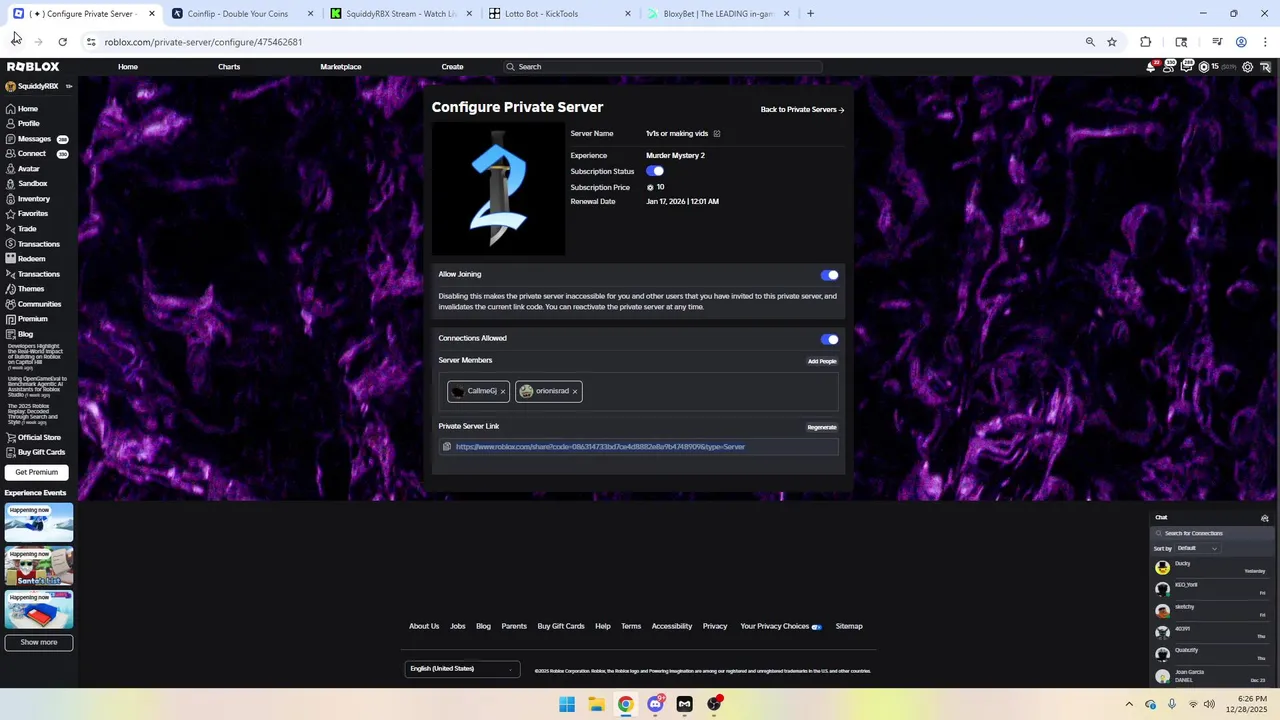Open Favorites in the sidebar
Image resolution: width=1280 pixels, height=720 pixels.
32,213
